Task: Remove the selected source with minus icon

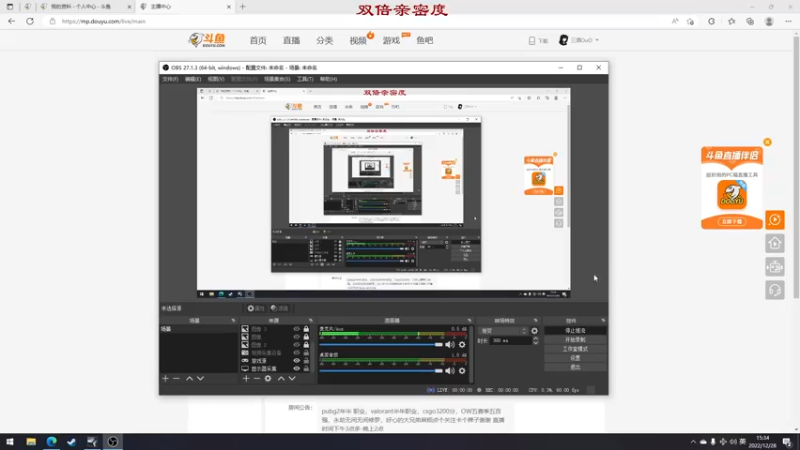Action: tap(257, 379)
